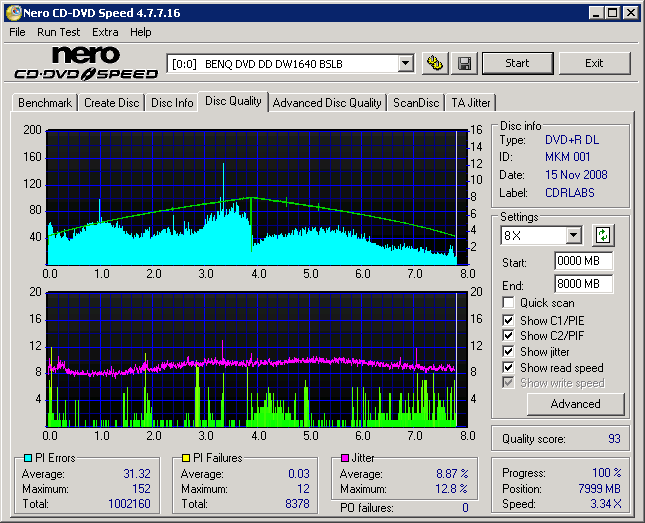Click the yellow PI Failures legend square
The width and height of the screenshot is (645, 523).
pos(185,458)
